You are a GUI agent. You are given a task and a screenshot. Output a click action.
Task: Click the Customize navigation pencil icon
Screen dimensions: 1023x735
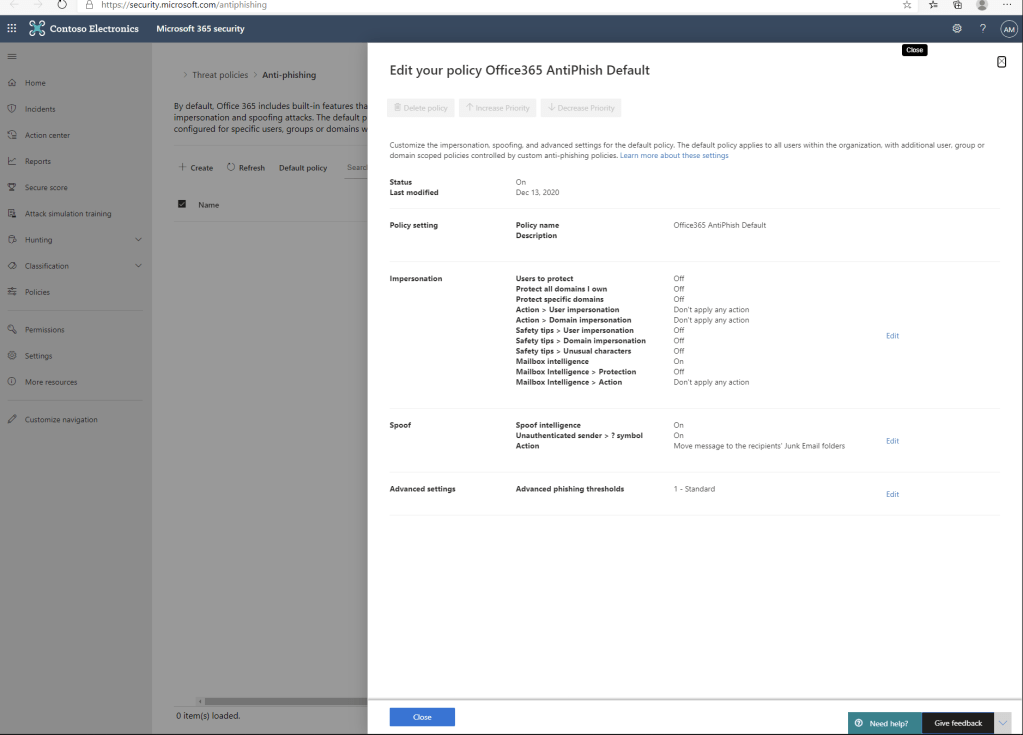click(x=12, y=419)
